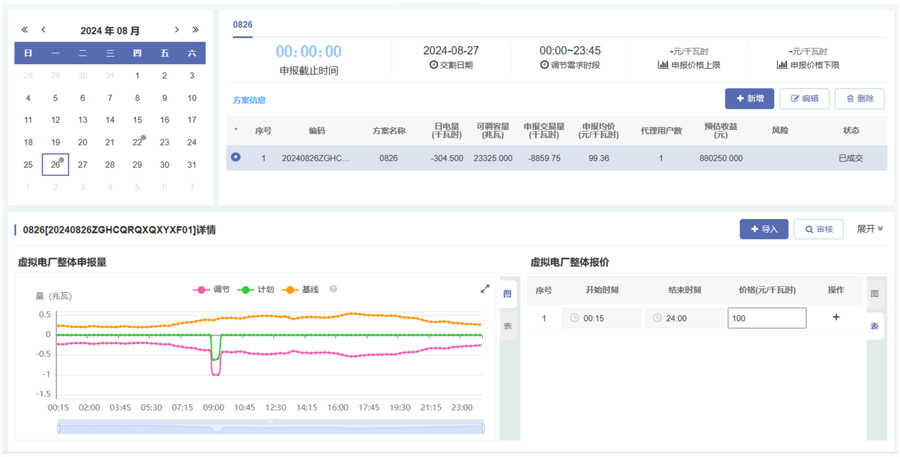
Task: Advance calendar to next month
Action: tap(177, 30)
